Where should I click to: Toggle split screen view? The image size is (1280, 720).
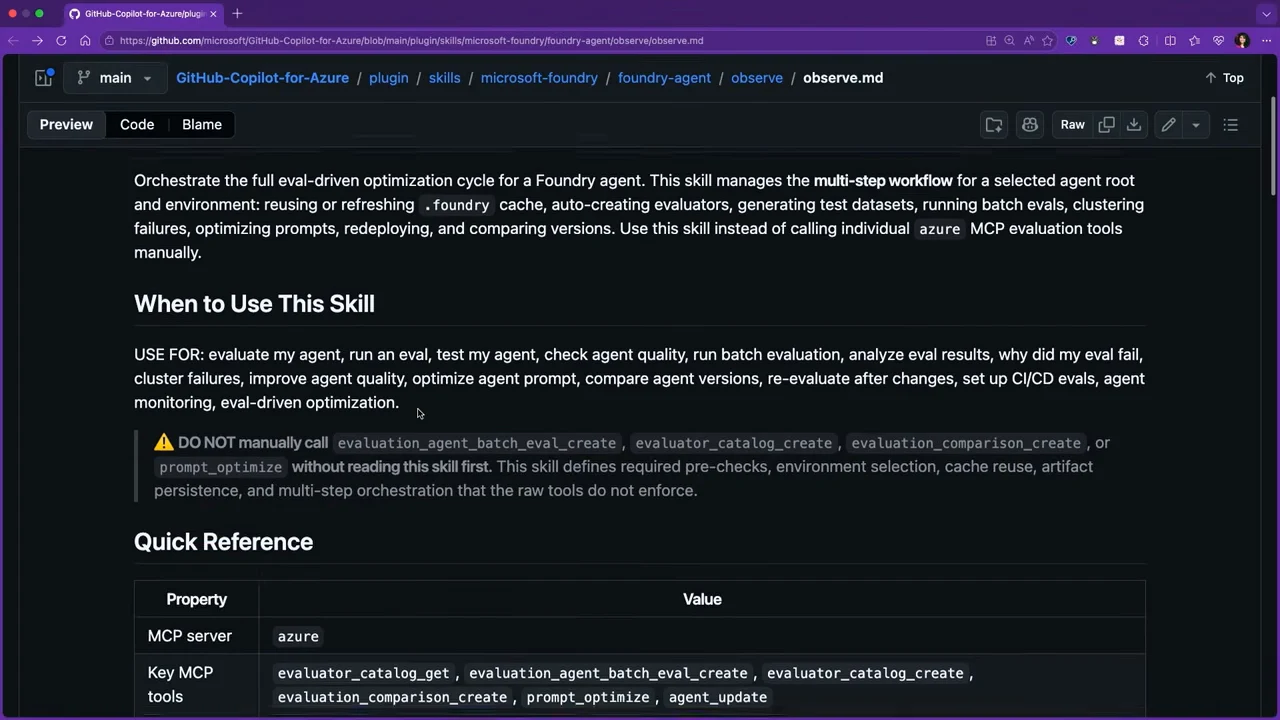pos(1170,41)
